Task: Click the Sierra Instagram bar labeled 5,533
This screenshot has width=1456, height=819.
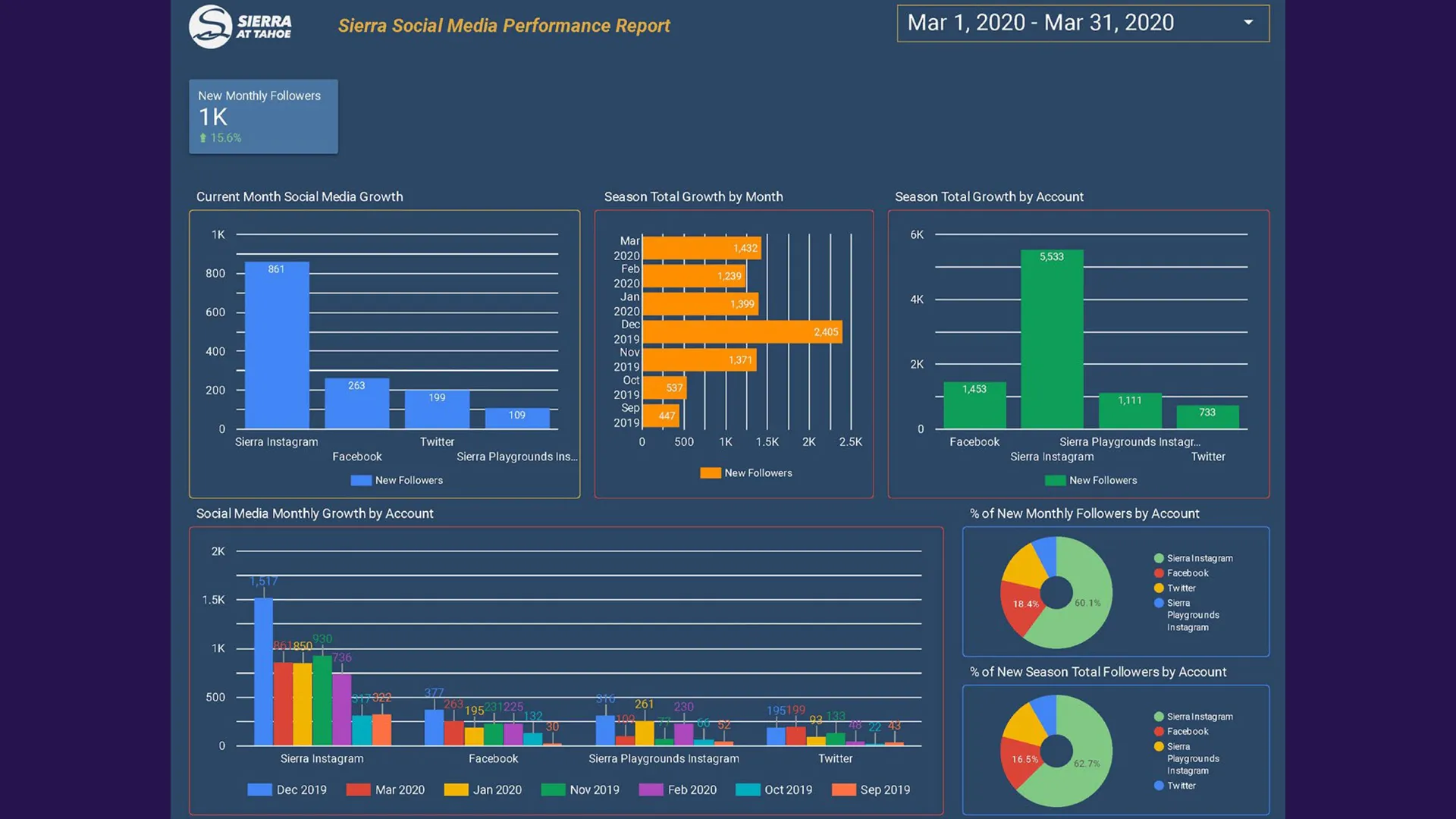Action: click(x=1052, y=340)
